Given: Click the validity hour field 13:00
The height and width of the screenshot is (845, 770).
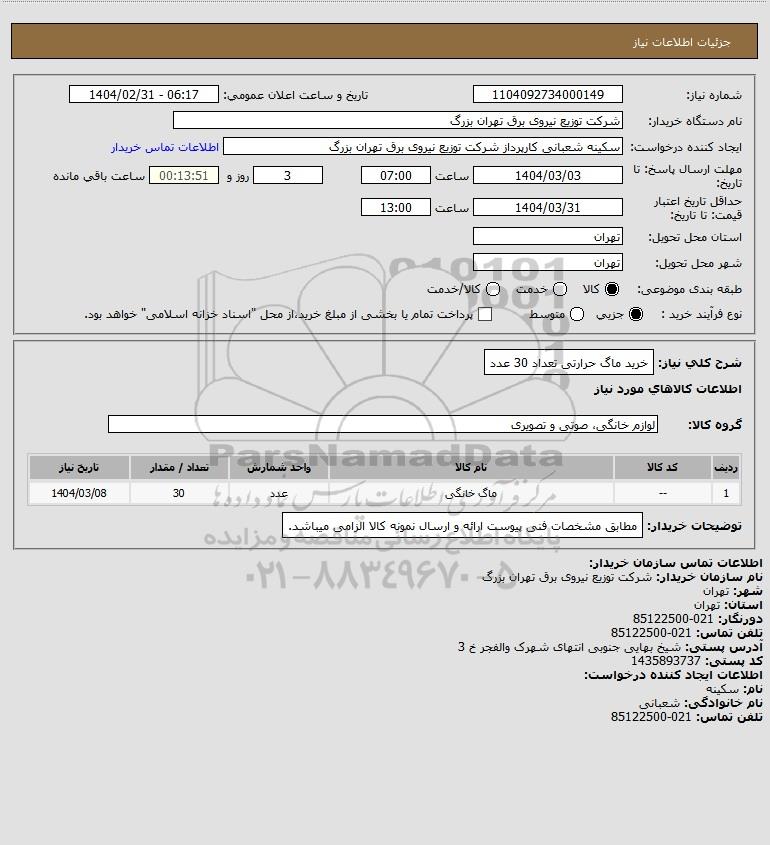Looking at the screenshot, I should [396, 207].
